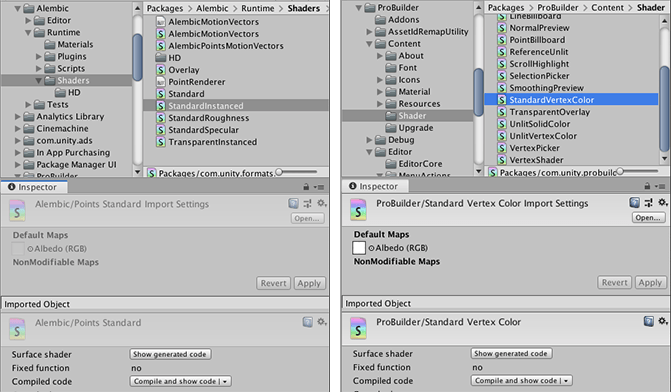Click the VertexPicker shader icon
The height and width of the screenshot is (392, 671).
point(502,148)
